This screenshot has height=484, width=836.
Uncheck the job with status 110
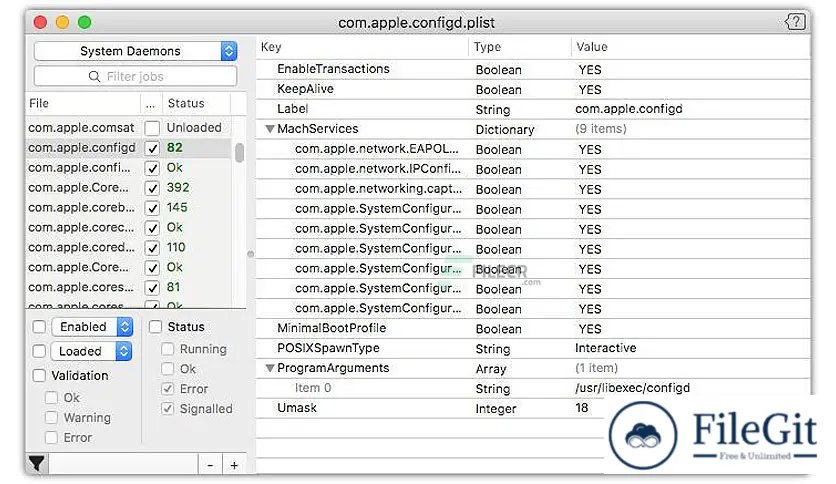(152, 248)
